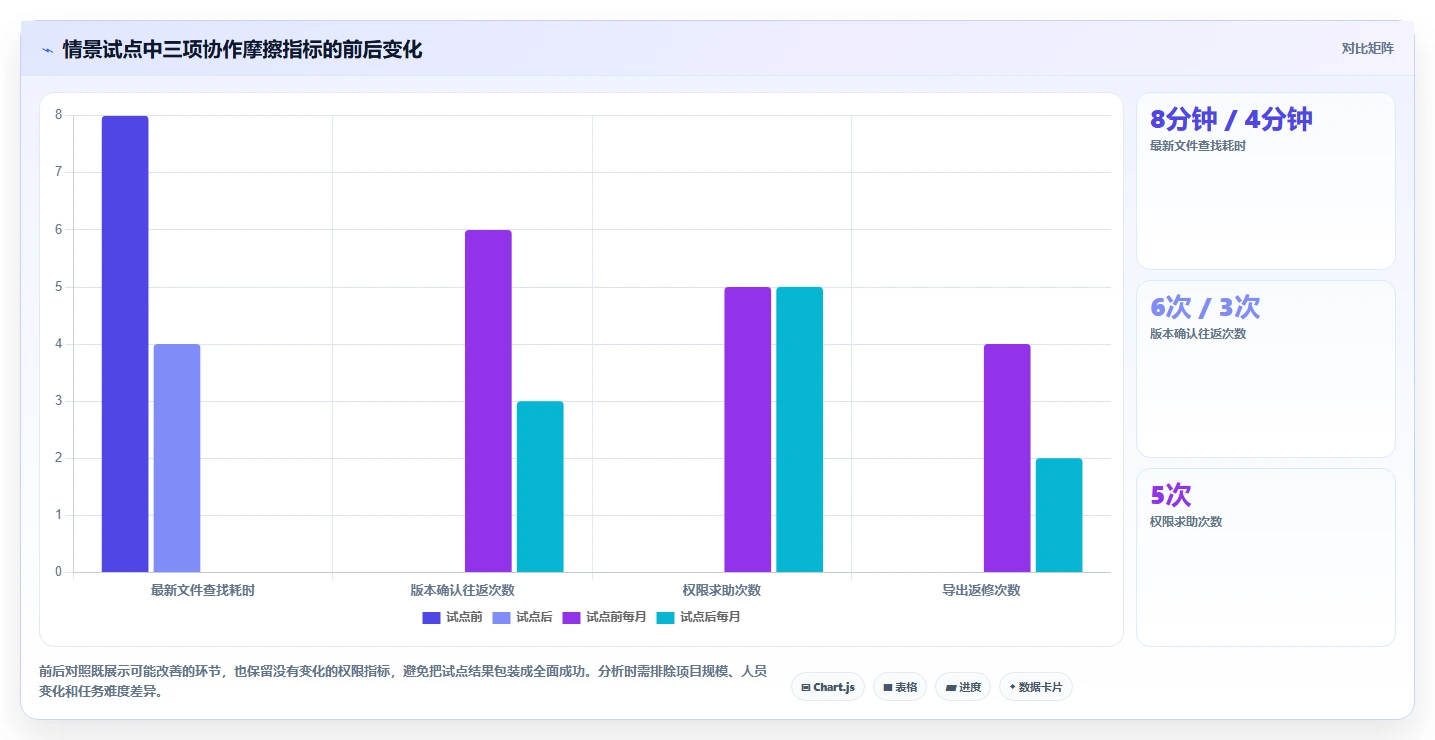Click the title 情景试点中三项协作摩擦指标的前后变化
This screenshot has width=1435, height=740.
pos(242,49)
